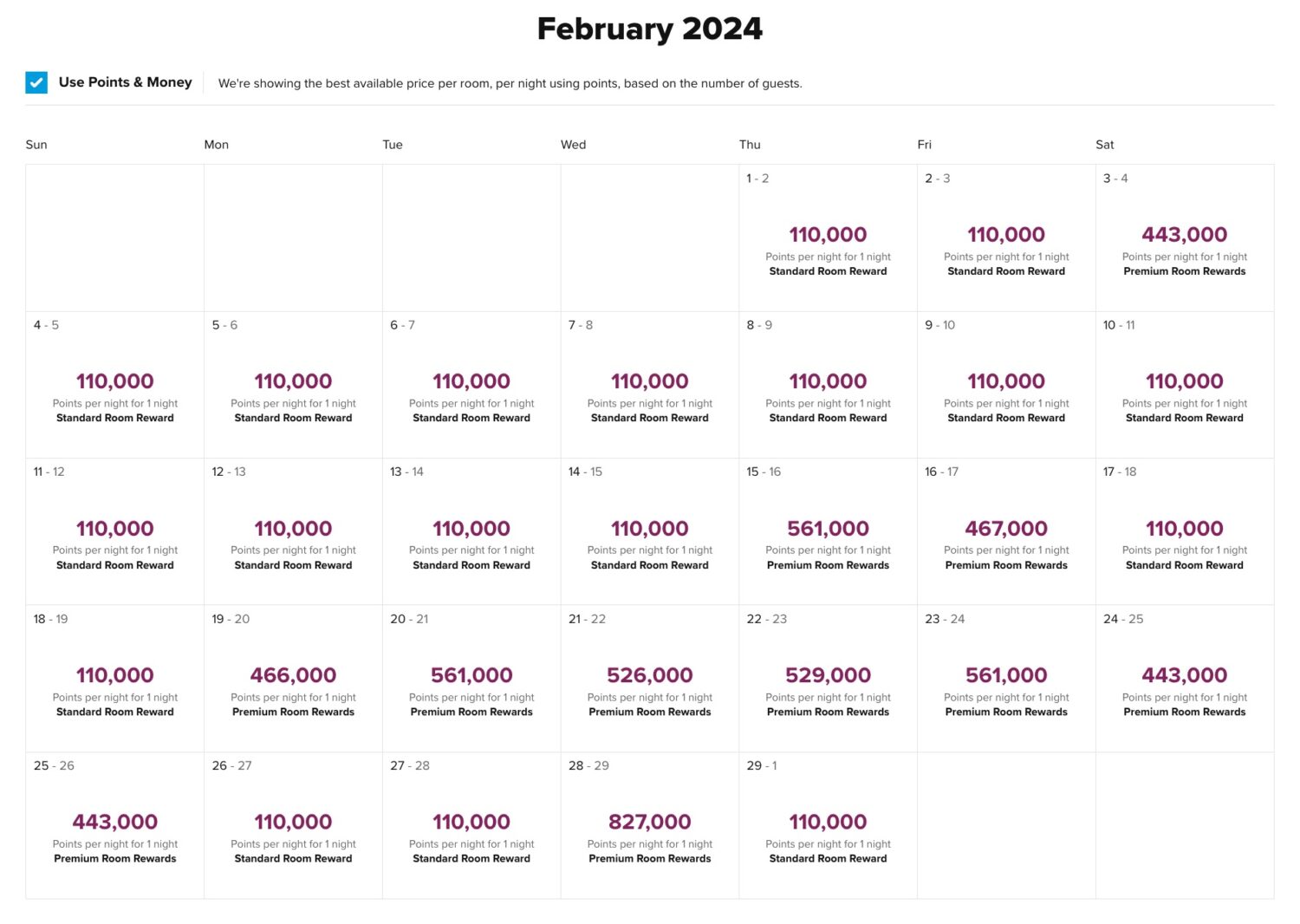Pick the 7 - 8 Wednesday night
The height and width of the screenshot is (924, 1300).
(x=649, y=384)
